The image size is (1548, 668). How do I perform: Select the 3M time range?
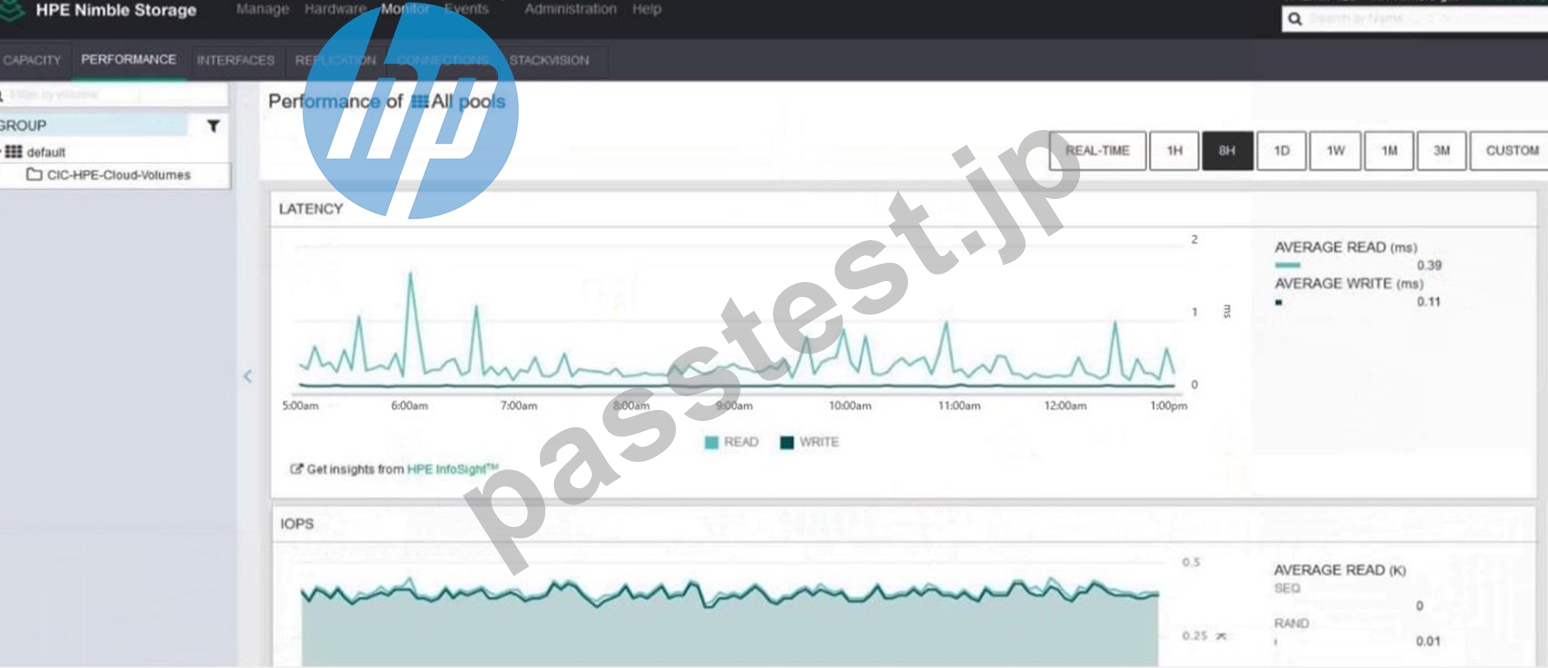[x=1441, y=151]
